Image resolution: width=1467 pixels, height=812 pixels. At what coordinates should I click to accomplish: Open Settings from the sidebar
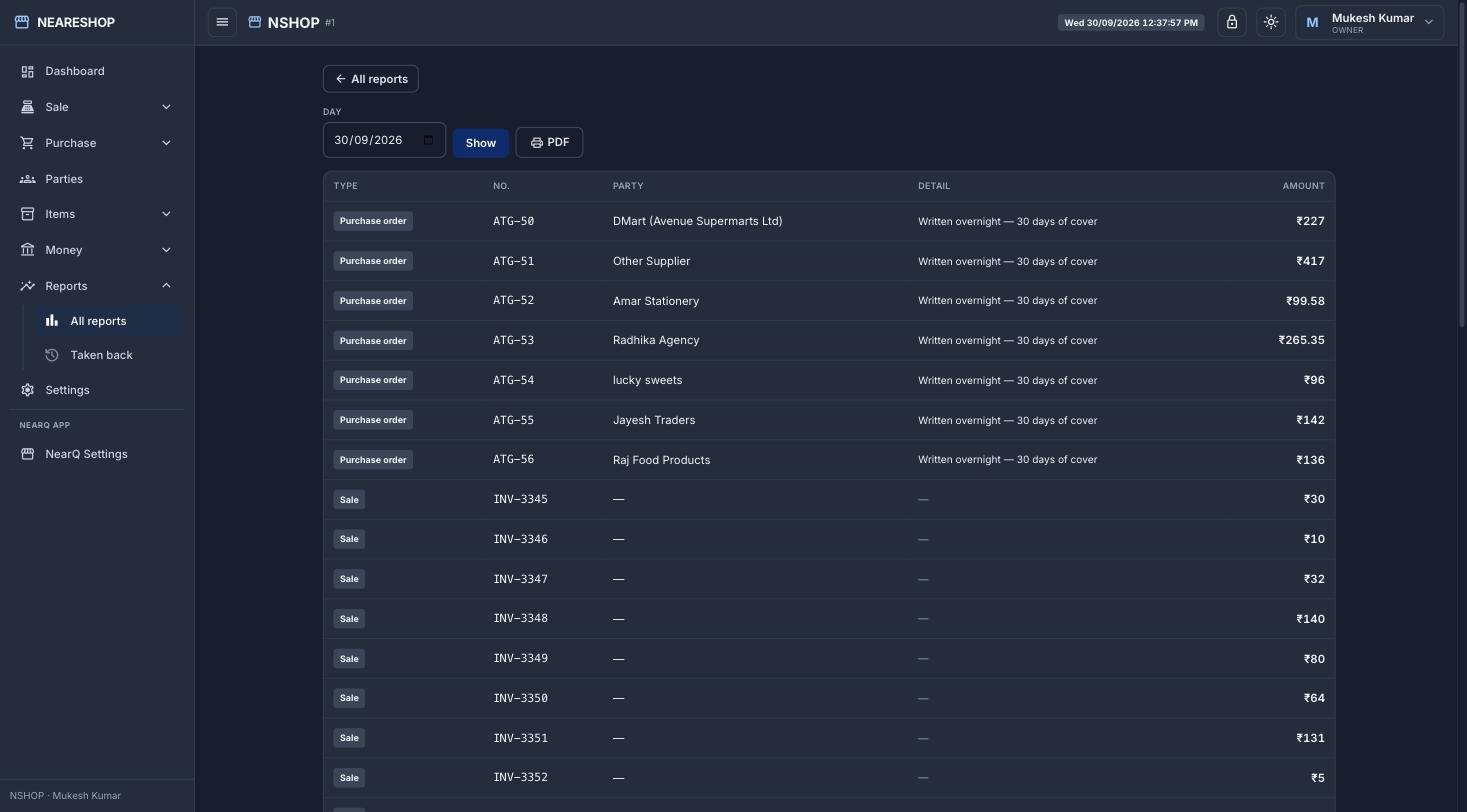[x=97, y=390]
